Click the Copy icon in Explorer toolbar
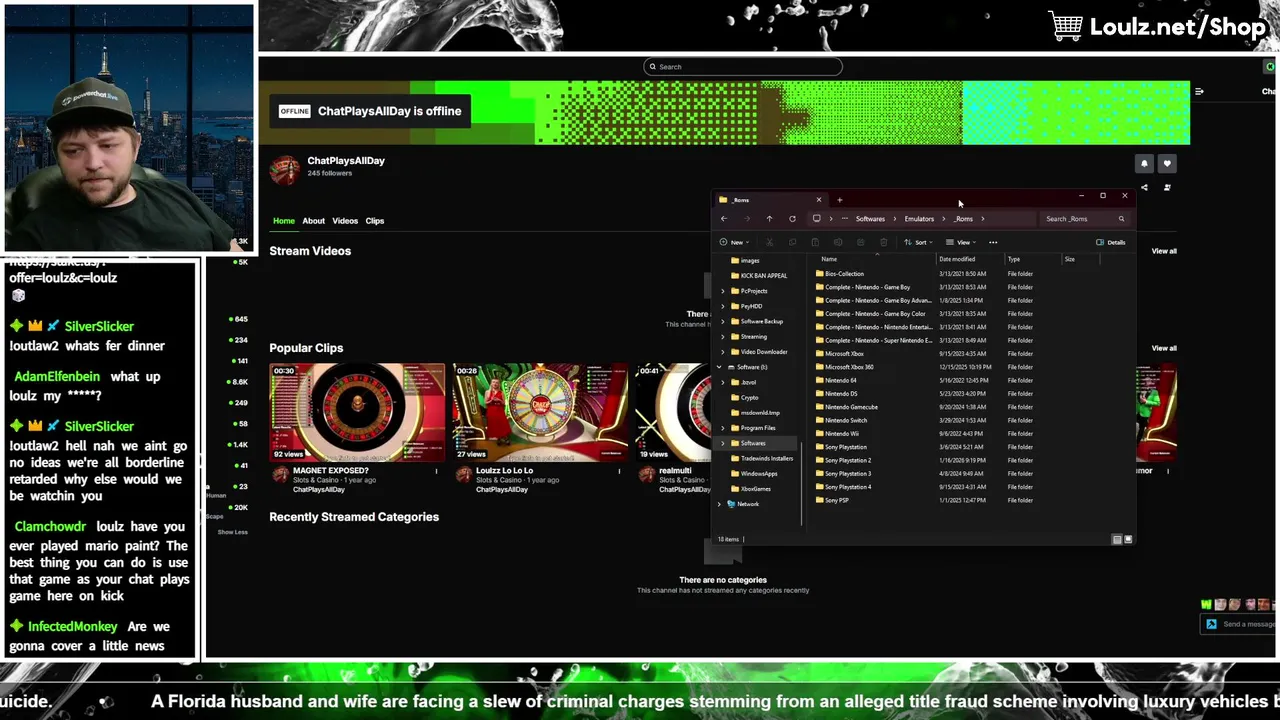 [792, 242]
